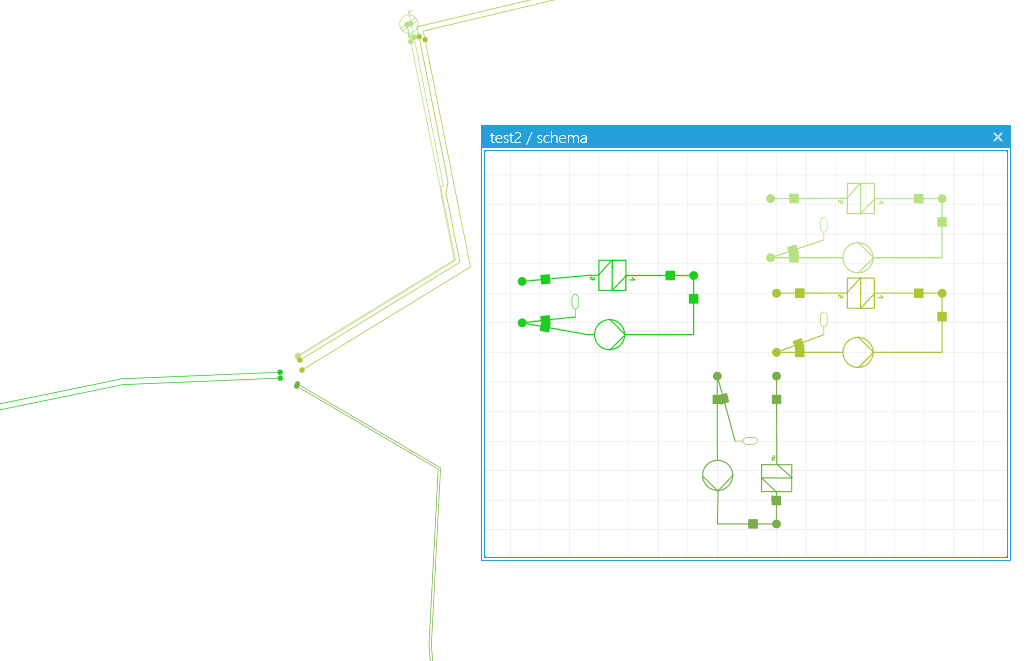This screenshot has width=1029, height=661.
Task: Select square on olive vertical line
Action: tap(942, 317)
